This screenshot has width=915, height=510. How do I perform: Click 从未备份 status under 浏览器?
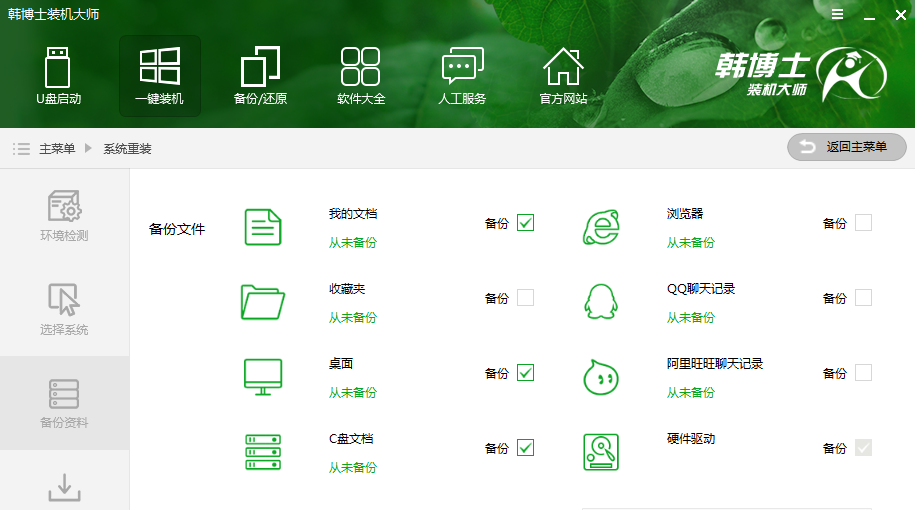coord(691,243)
